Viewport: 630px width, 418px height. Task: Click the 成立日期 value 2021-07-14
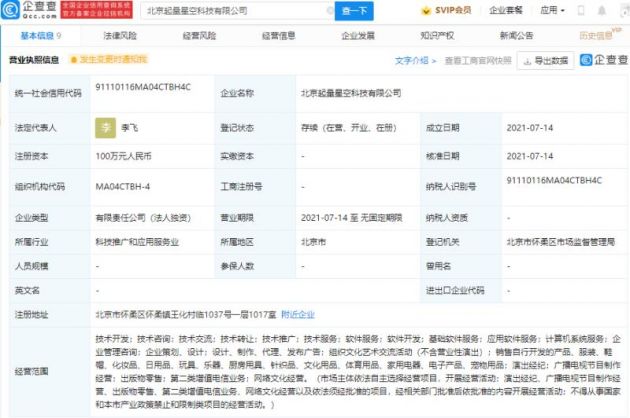530,128
